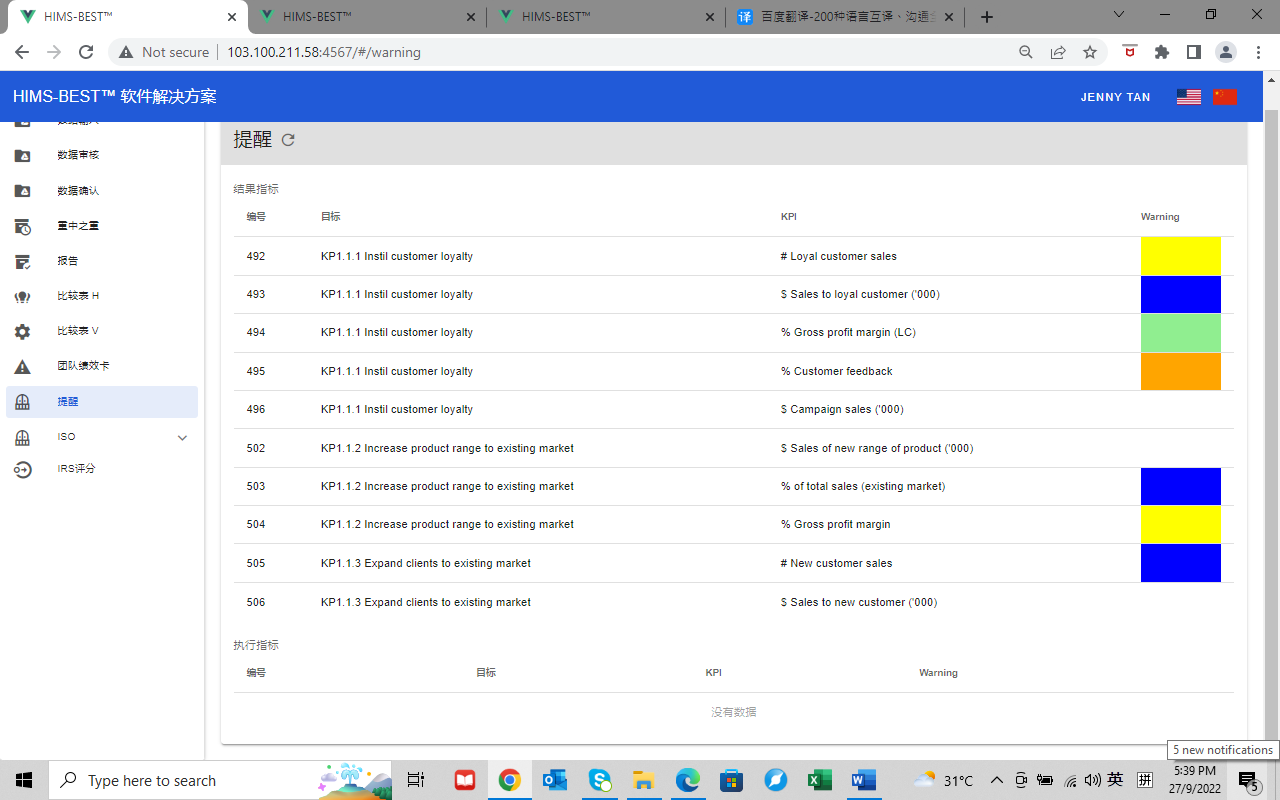Screen dimensions: 1280x800
Task: Open 数据审核 in the sidebar
Action: click(78, 155)
